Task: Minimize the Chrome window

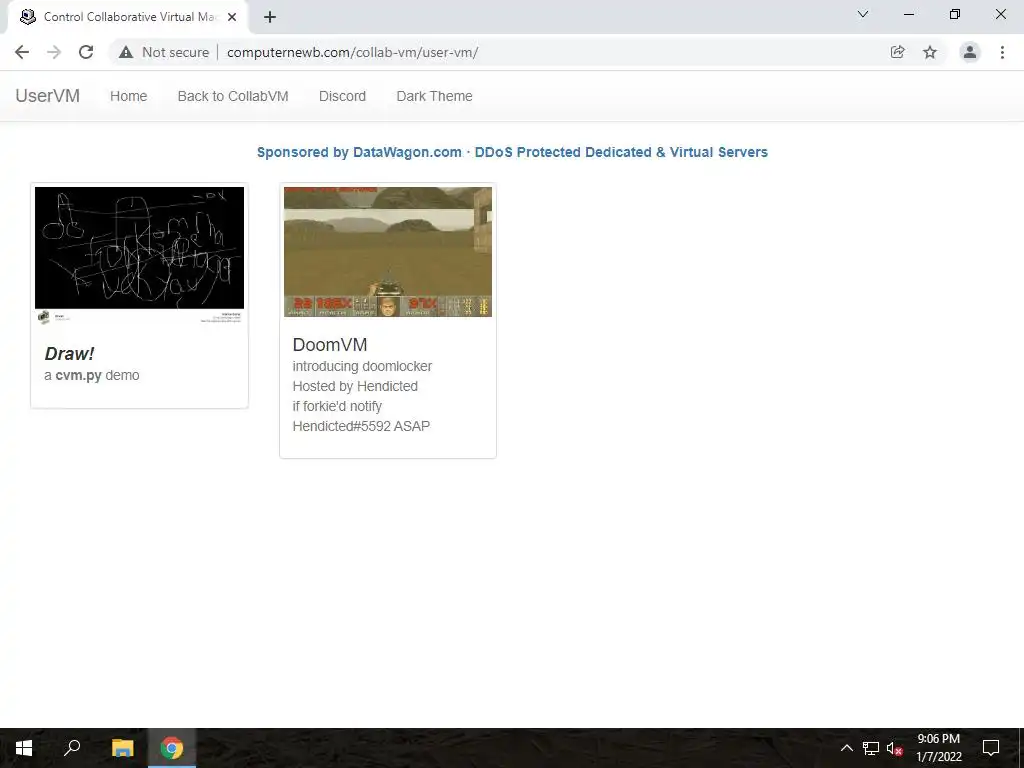Action: pos(908,14)
